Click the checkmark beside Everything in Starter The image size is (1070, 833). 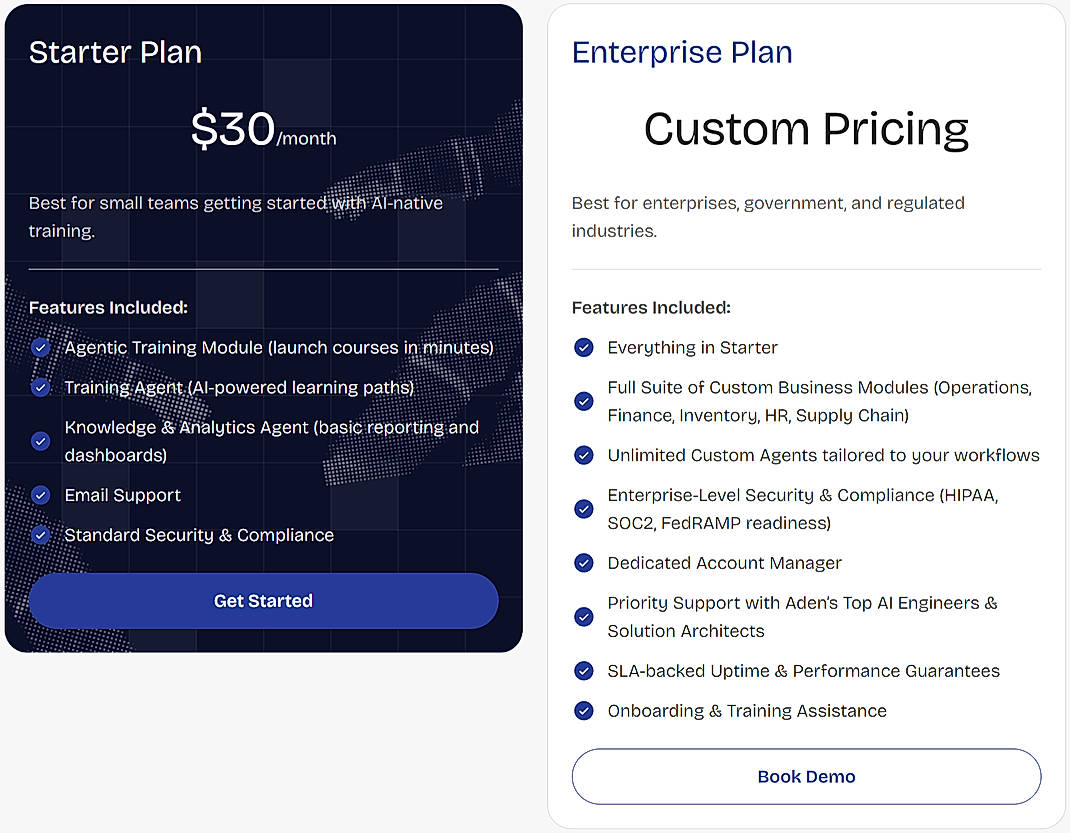[x=584, y=347]
